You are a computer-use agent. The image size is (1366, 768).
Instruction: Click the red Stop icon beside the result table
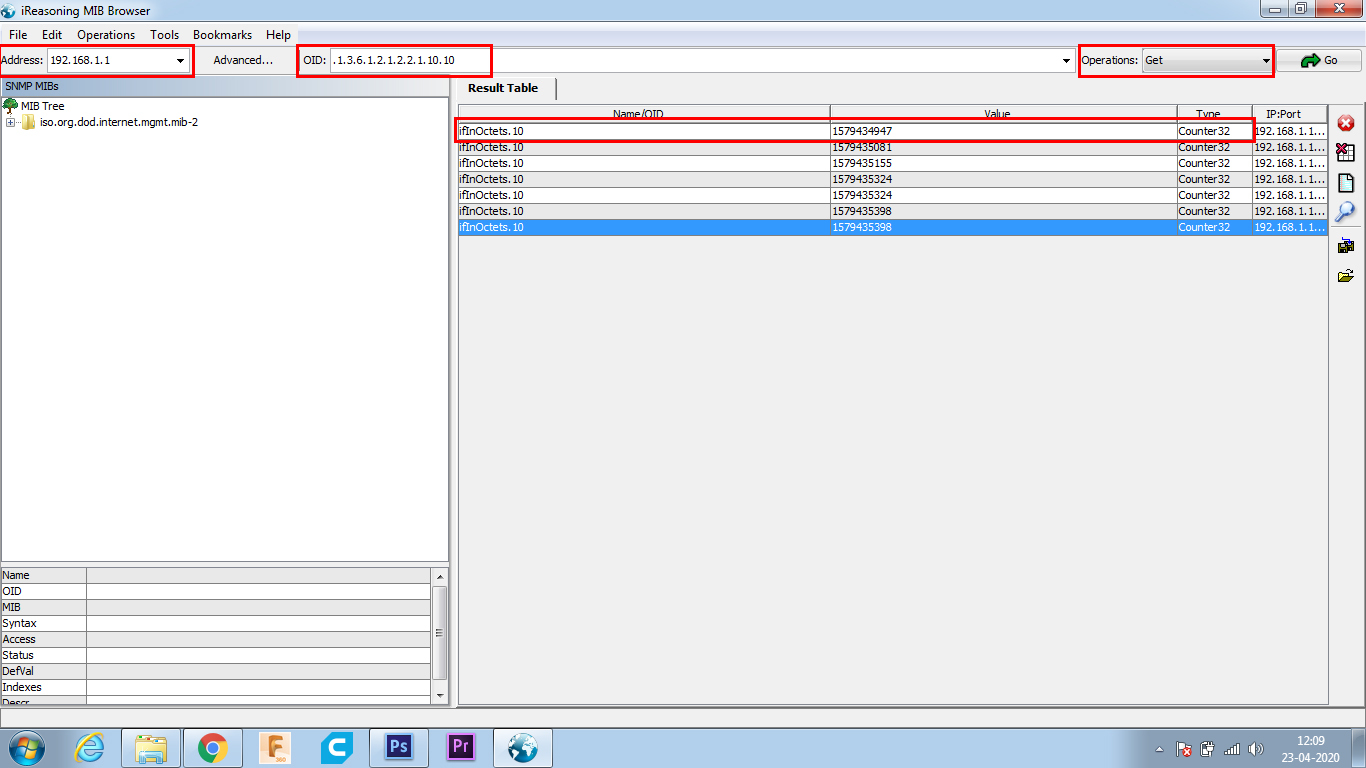tap(1346, 123)
